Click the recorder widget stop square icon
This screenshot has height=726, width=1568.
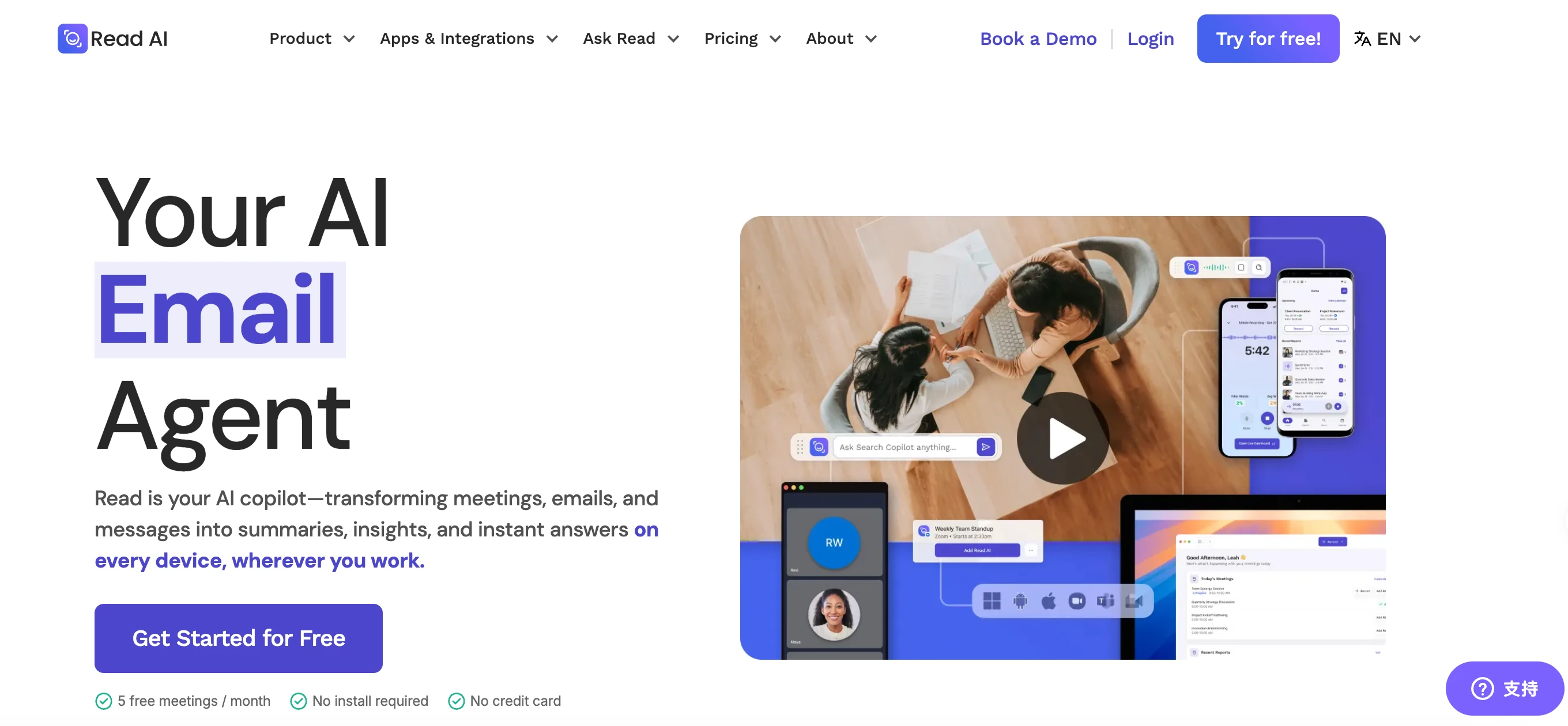pos(1241,267)
